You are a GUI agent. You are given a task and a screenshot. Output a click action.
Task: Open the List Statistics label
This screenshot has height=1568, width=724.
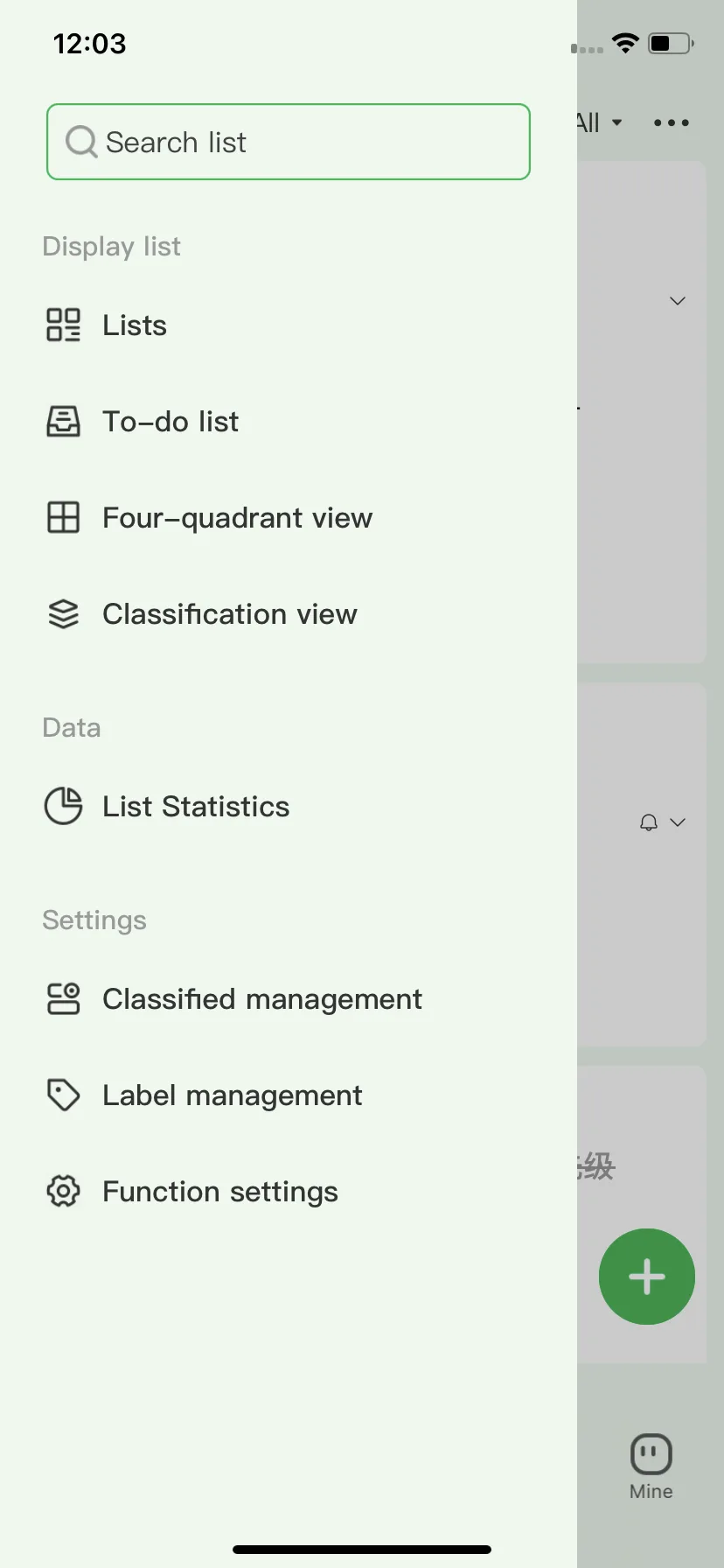196,807
